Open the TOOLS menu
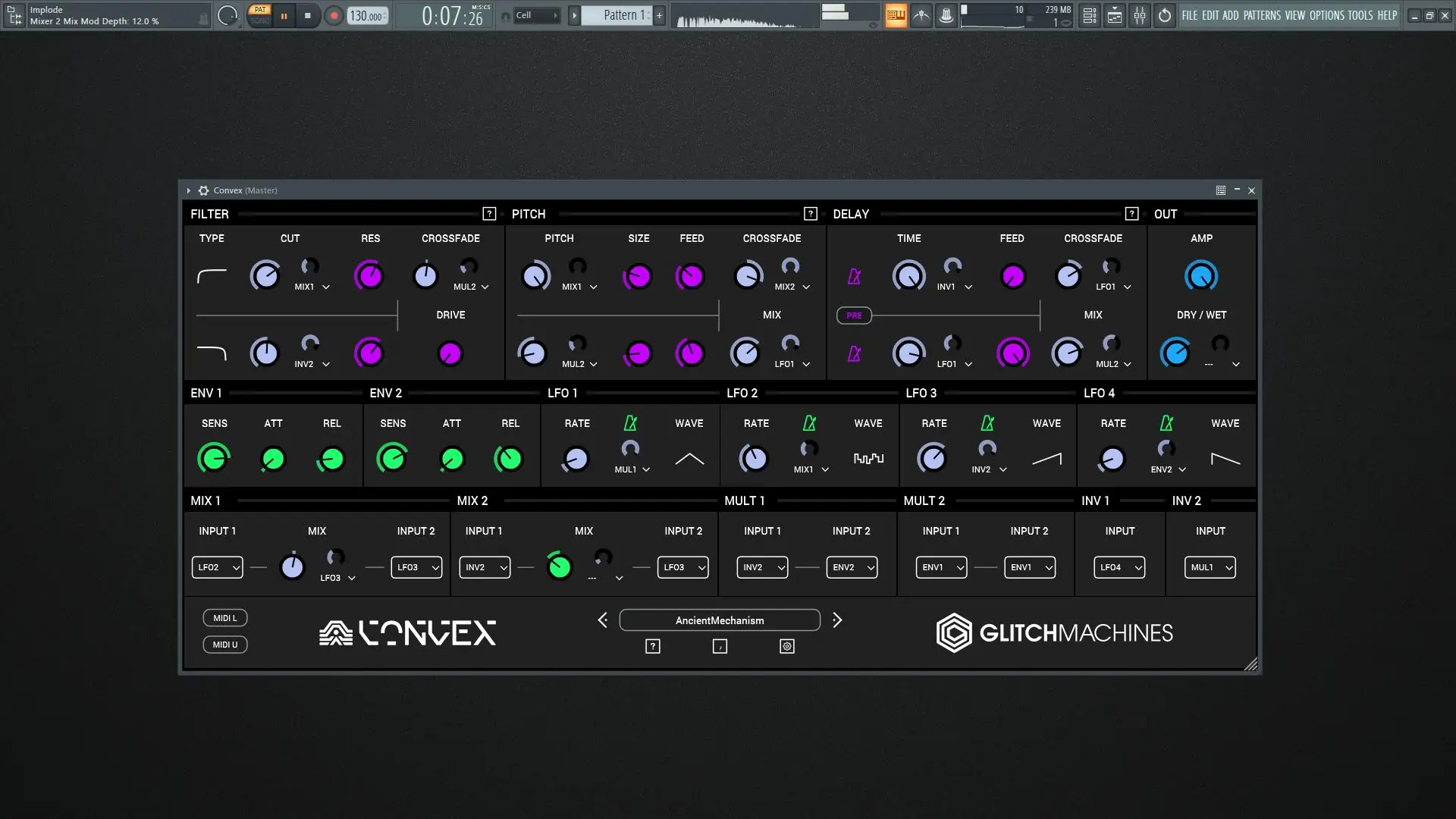The height and width of the screenshot is (819, 1456). pos(1360,15)
